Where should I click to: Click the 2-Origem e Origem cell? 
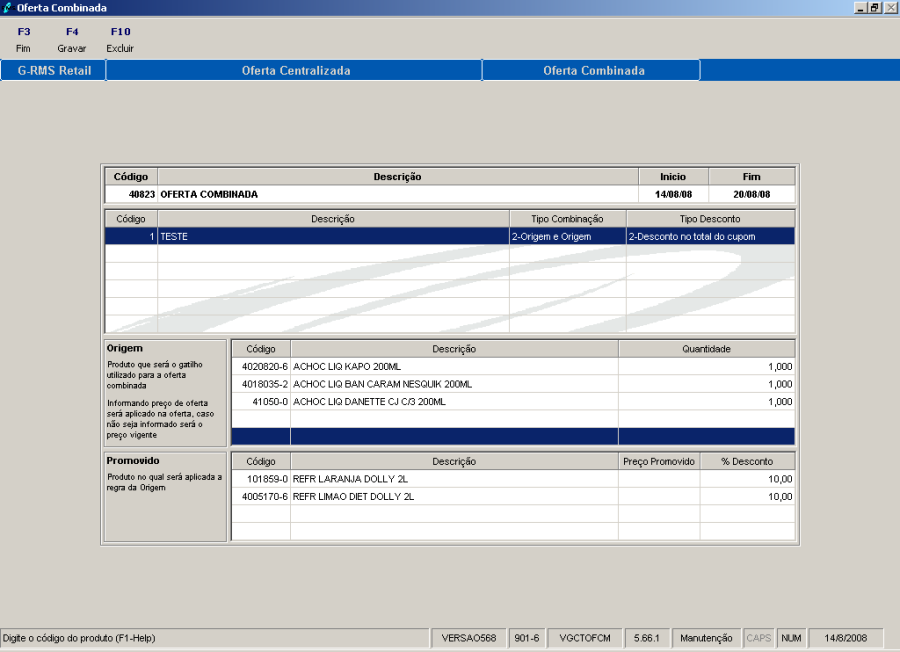point(568,236)
